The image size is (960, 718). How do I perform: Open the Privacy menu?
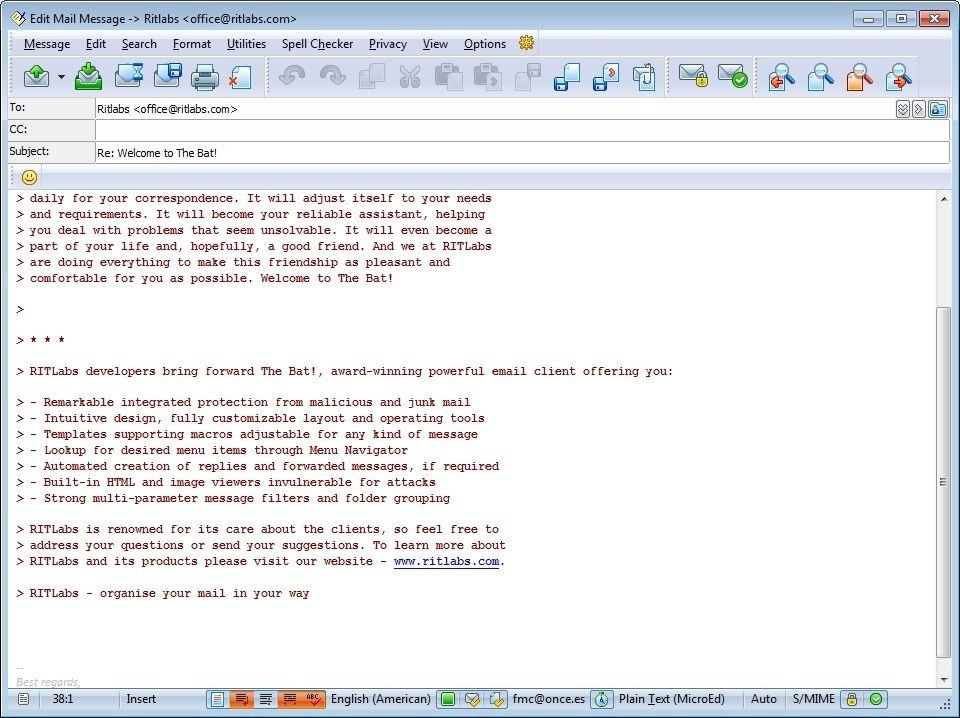[388, 44]
